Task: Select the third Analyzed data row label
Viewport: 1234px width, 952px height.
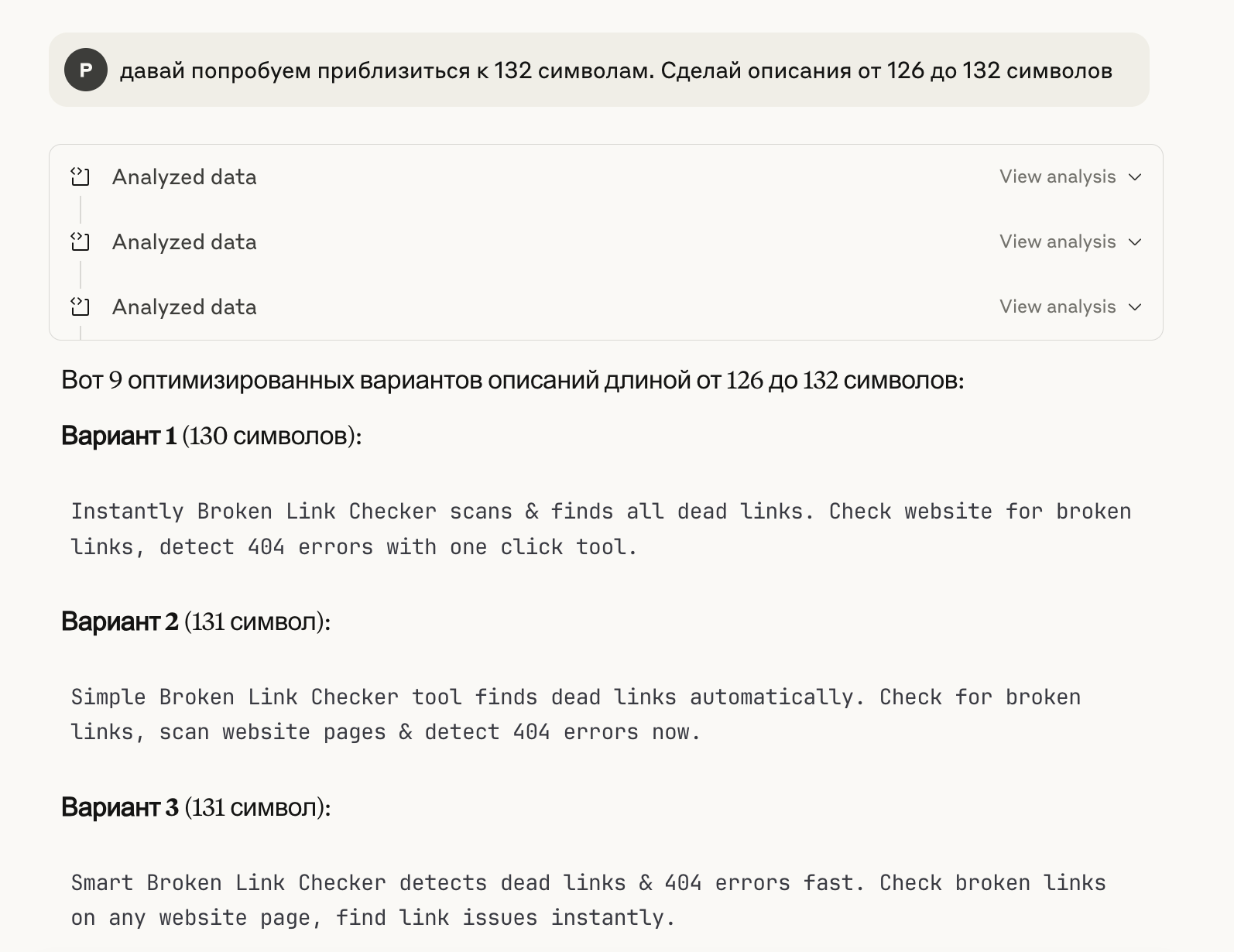Action: click(x=184, y=307)
